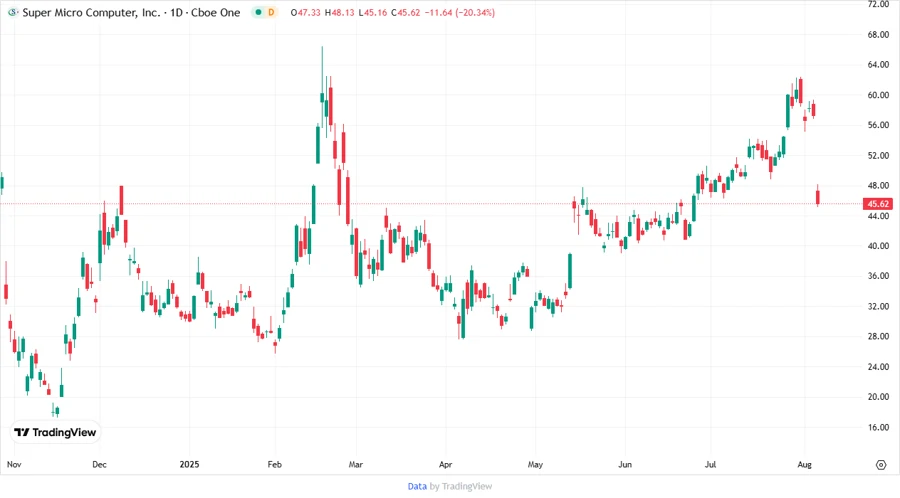900x498 pixels.
Task: Click the May label on time axis
Action: pyautogui.click(x=535, y=464)
